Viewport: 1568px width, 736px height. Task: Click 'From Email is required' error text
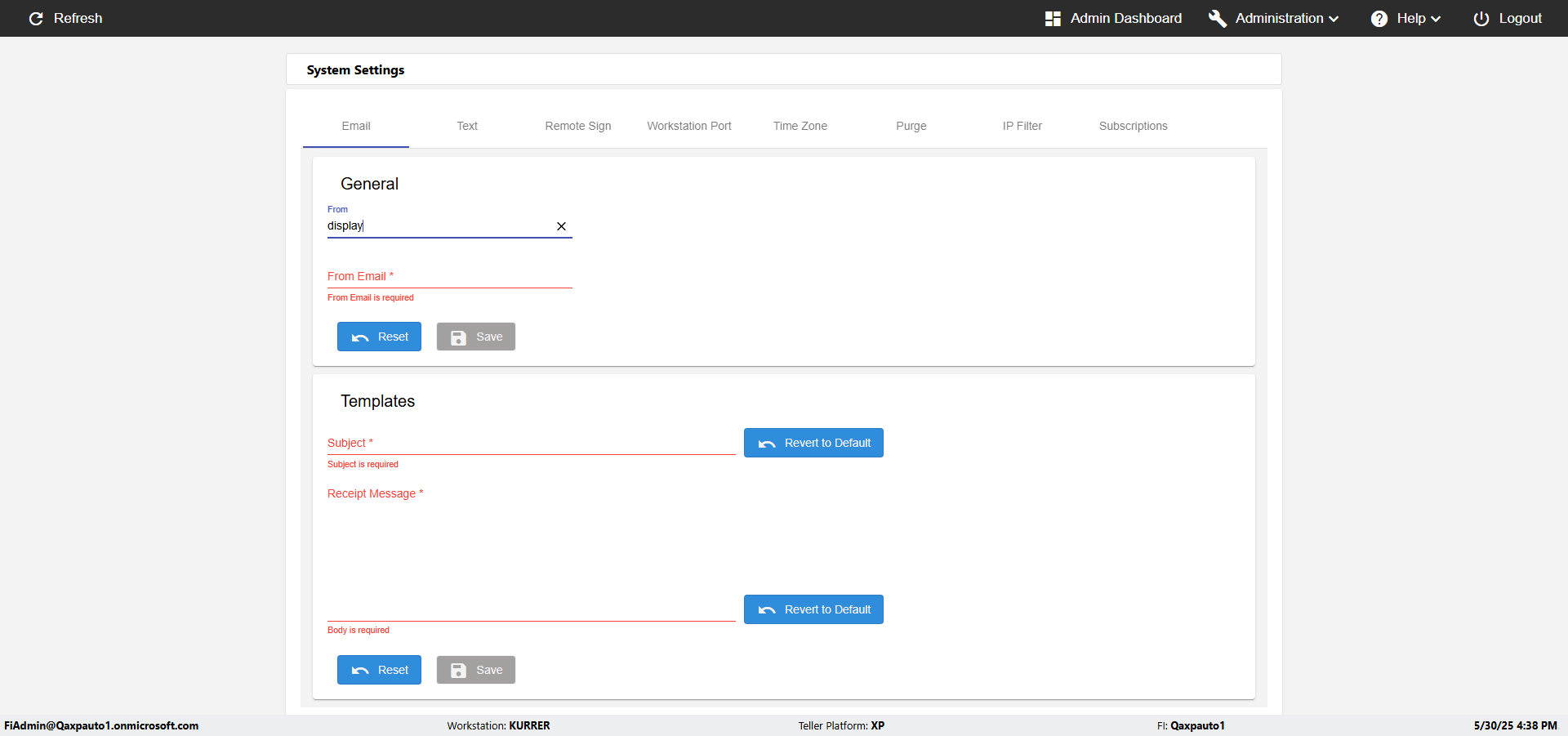371,297
